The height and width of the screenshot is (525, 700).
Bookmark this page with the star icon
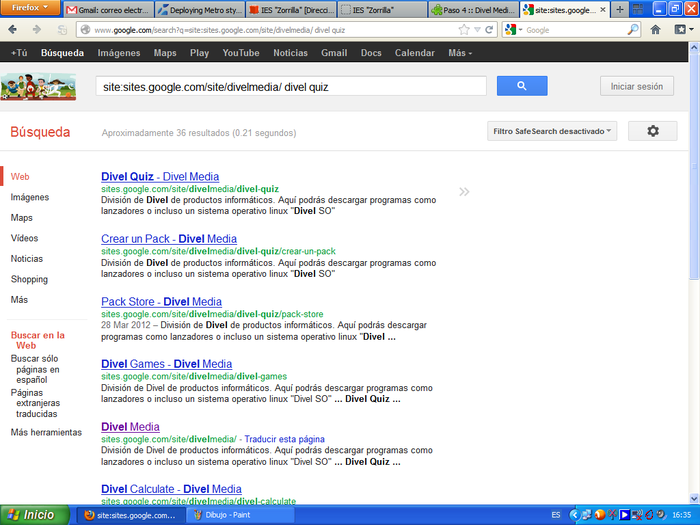[464, 30]
